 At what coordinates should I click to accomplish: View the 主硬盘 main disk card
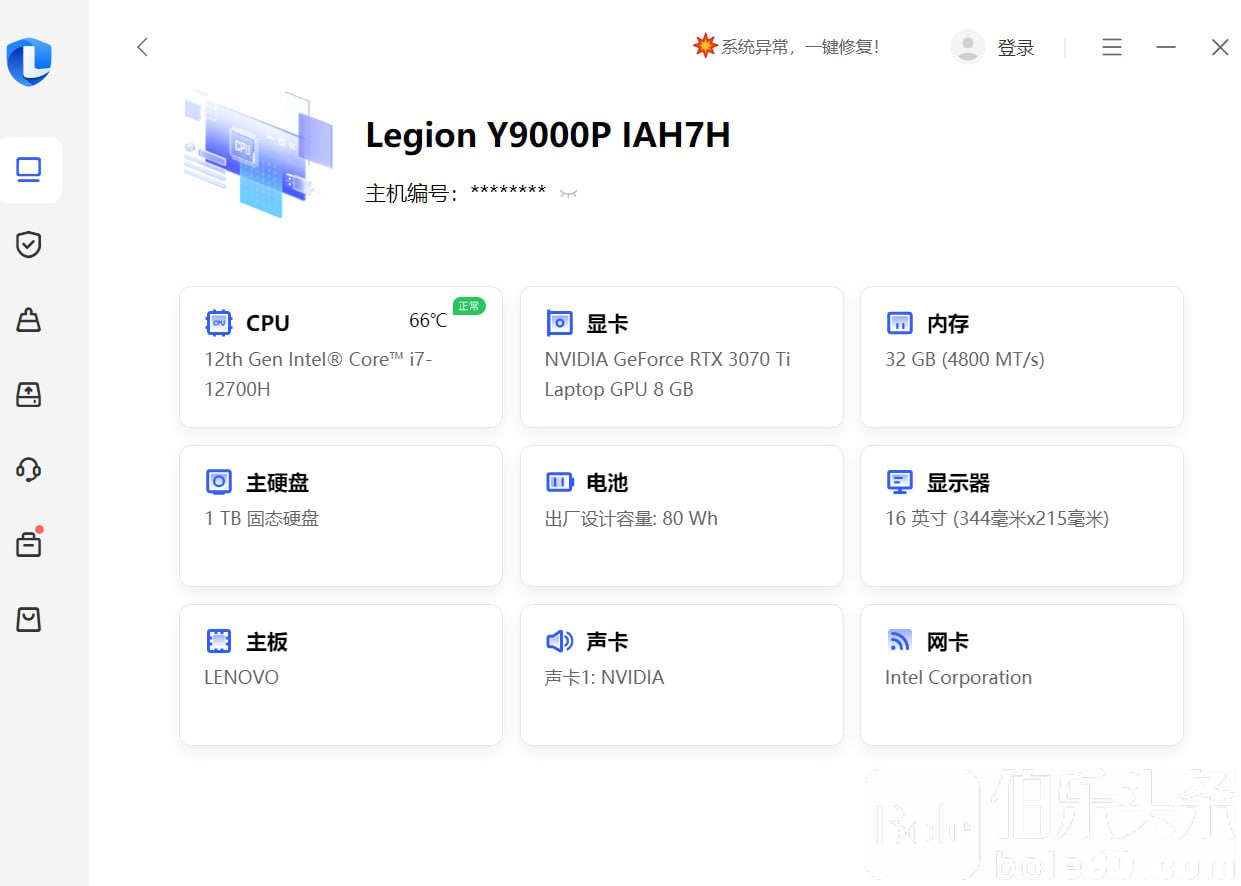point(341,516)
